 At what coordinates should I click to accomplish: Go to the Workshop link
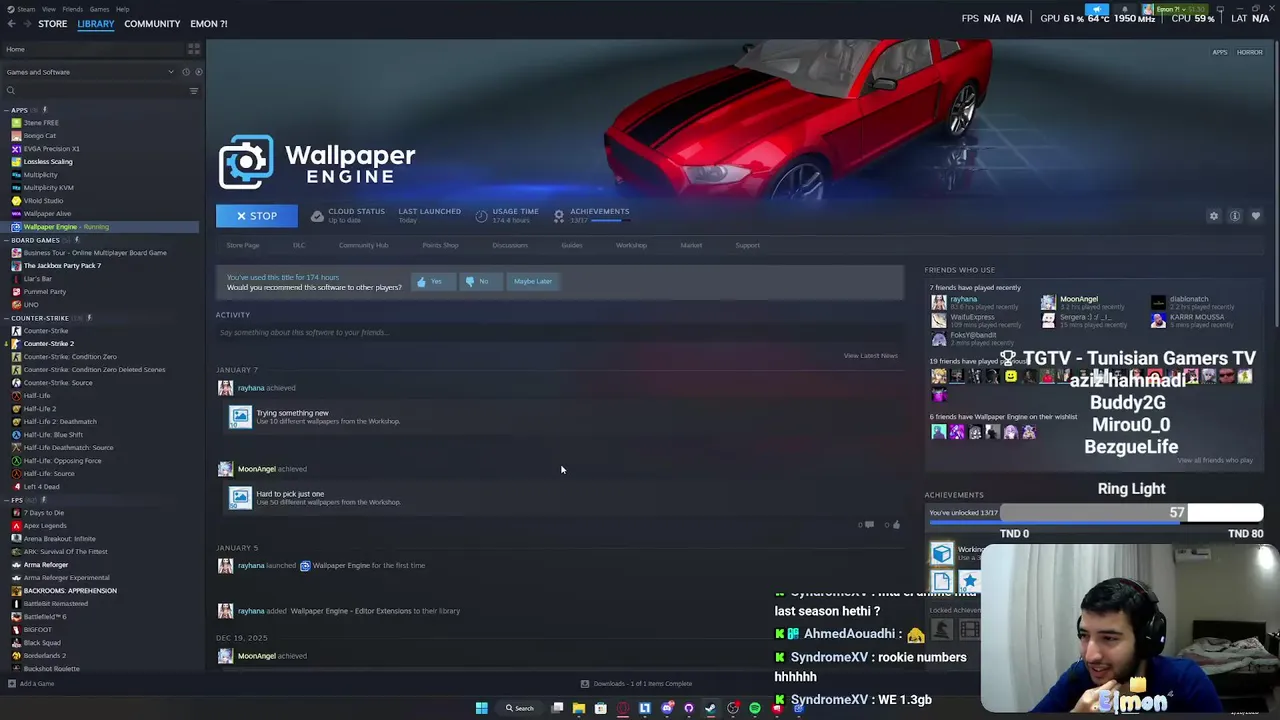click(x=631, y=245)
